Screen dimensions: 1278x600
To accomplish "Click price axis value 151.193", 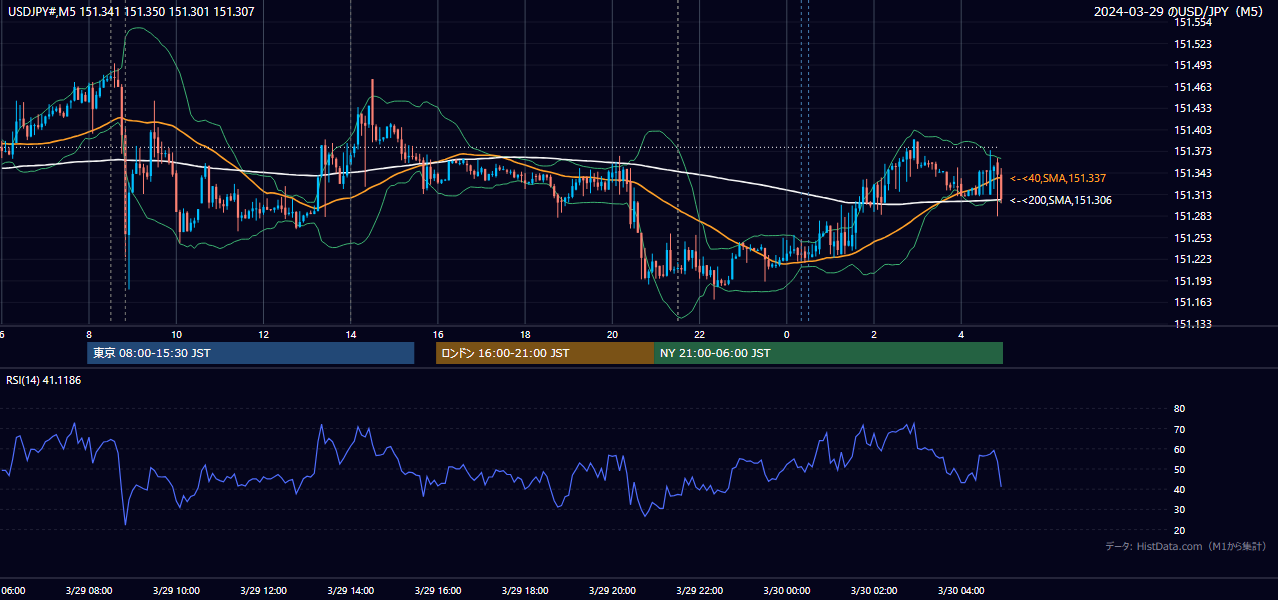I will pos(1192,281).
